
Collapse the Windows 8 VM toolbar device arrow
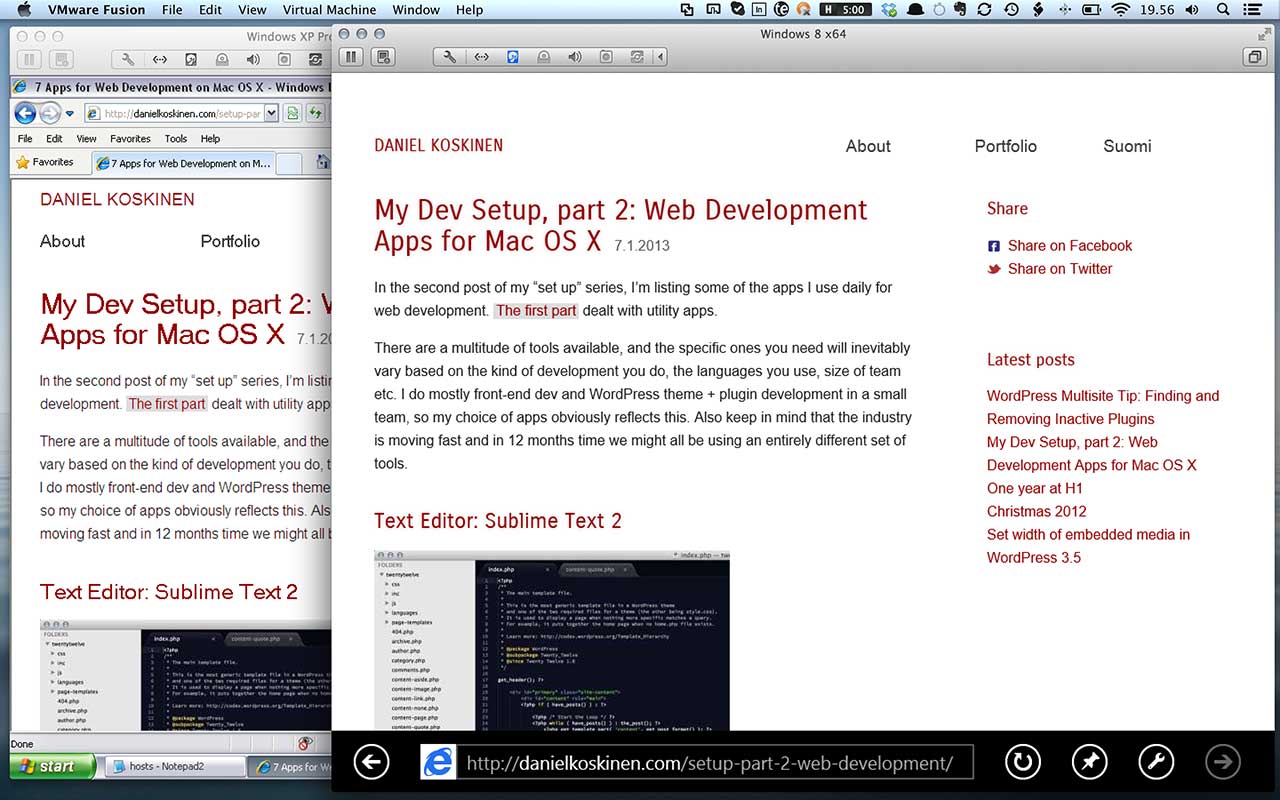pos(660,57)
